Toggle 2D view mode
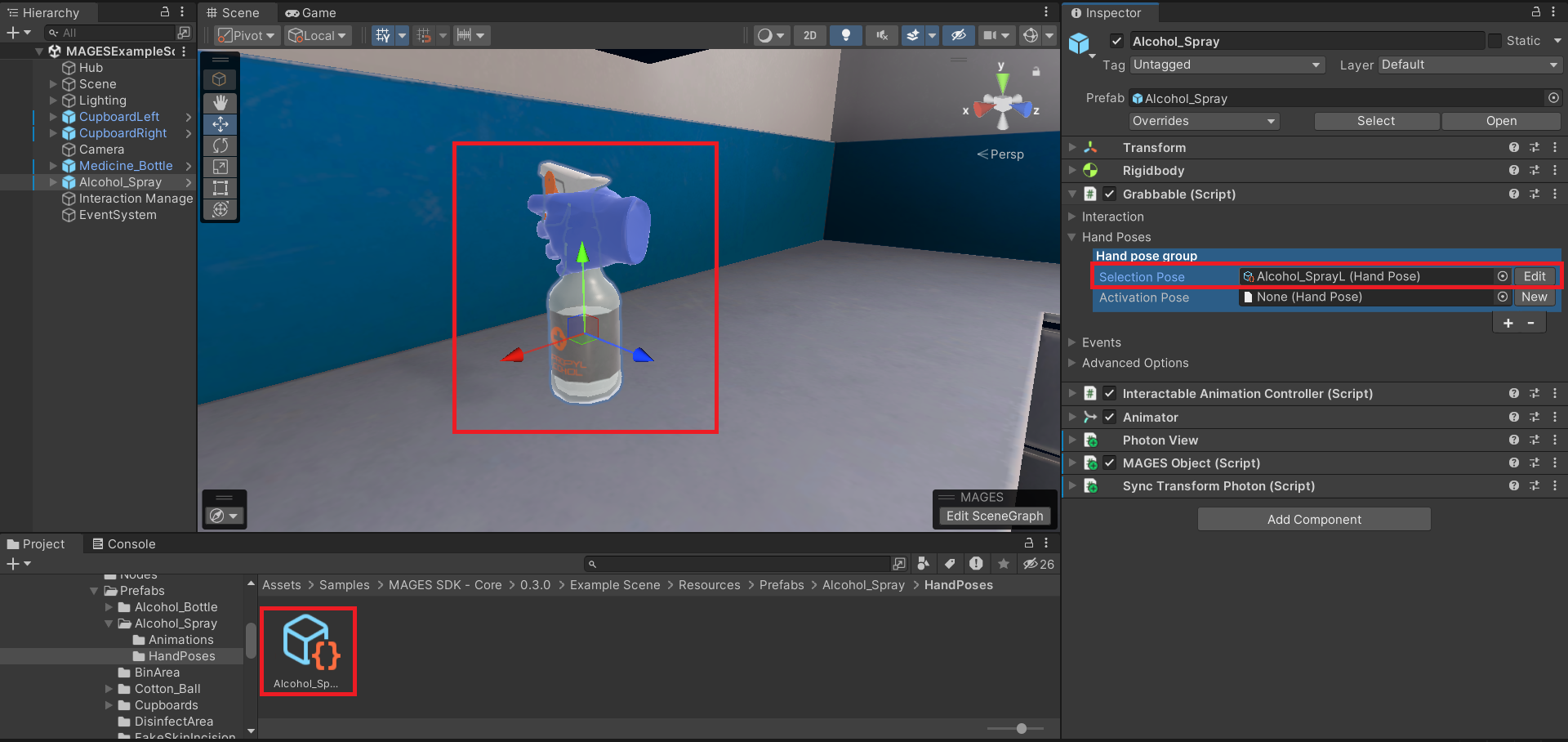 (x=809, y=35)
